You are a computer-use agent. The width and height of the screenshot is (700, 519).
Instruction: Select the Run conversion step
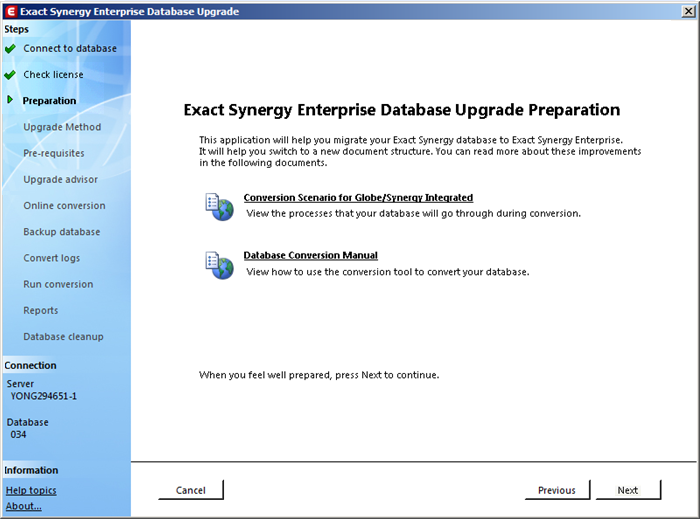click(x=58, y=284)
